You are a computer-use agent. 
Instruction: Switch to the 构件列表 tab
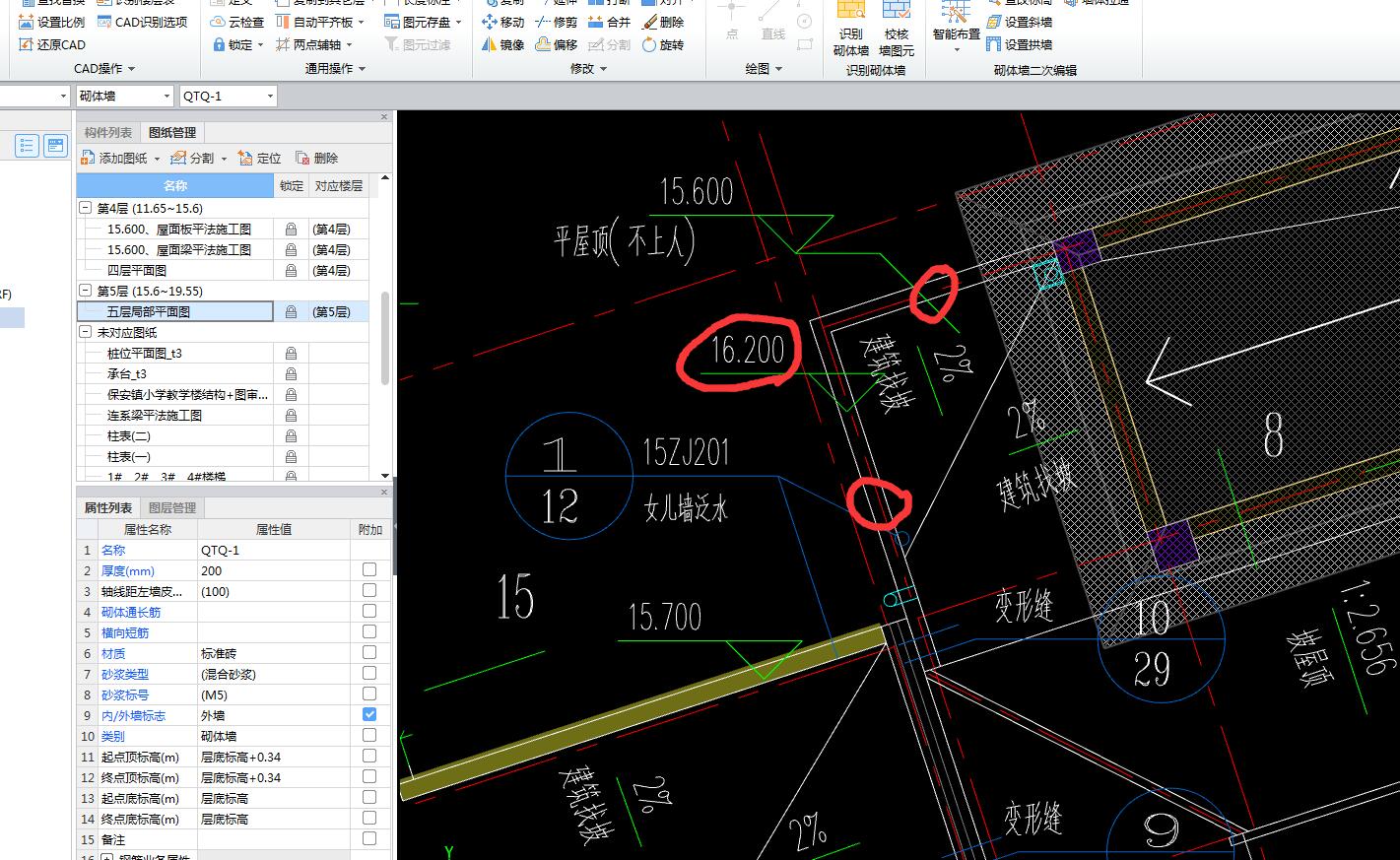tap(108, 133)
